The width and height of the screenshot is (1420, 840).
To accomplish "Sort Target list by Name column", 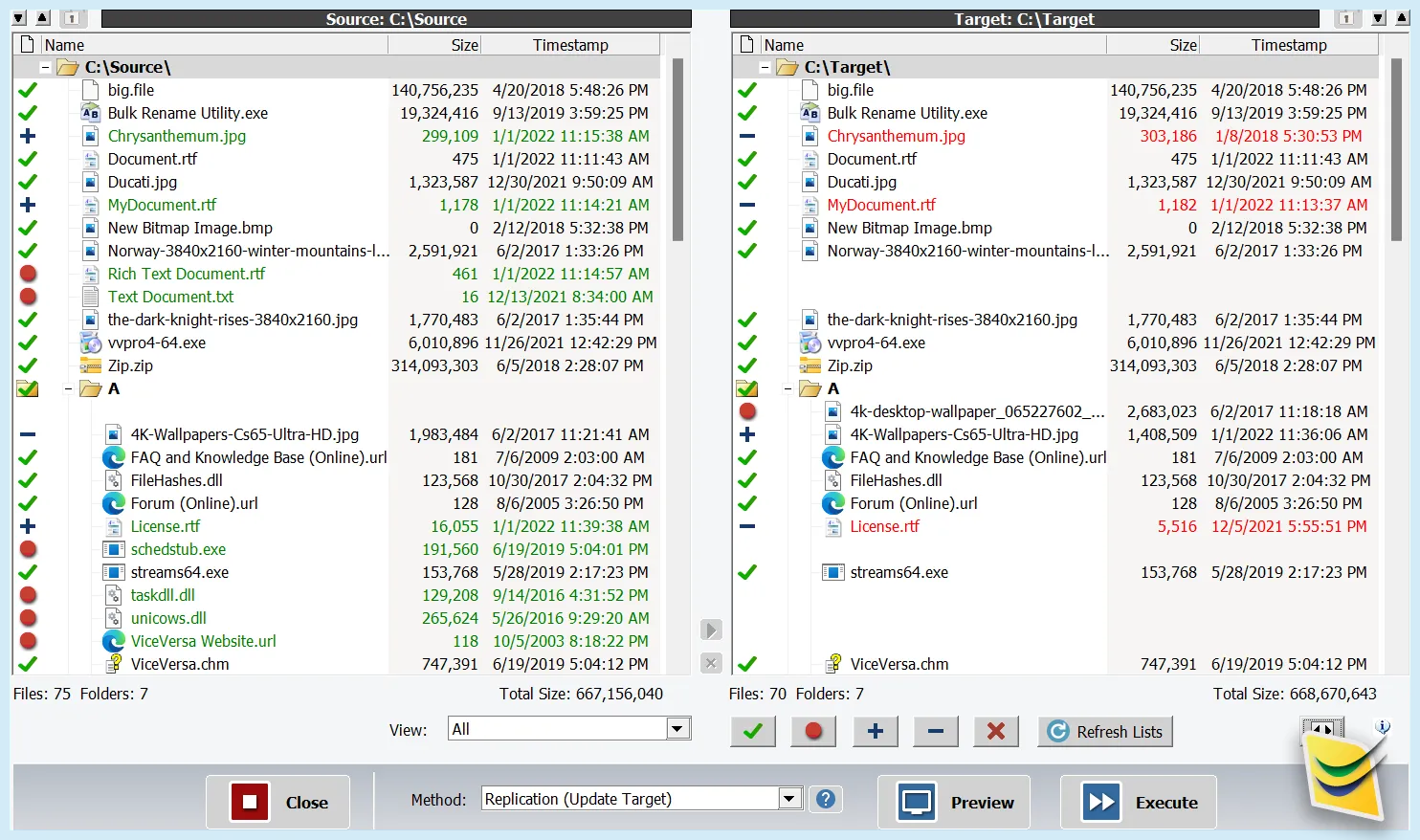I will (x=933, y=45).
